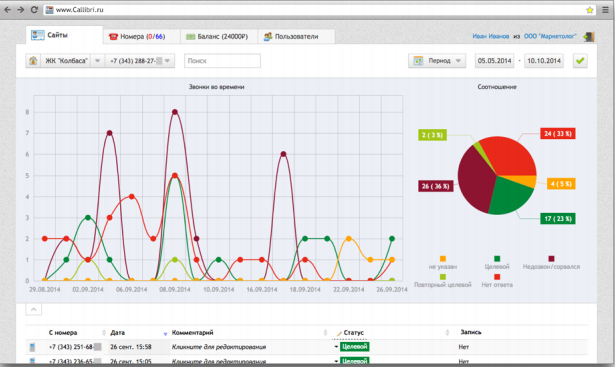
Task: Toggle the Недозвон/сорвался legend swatch
Action: 551,259
